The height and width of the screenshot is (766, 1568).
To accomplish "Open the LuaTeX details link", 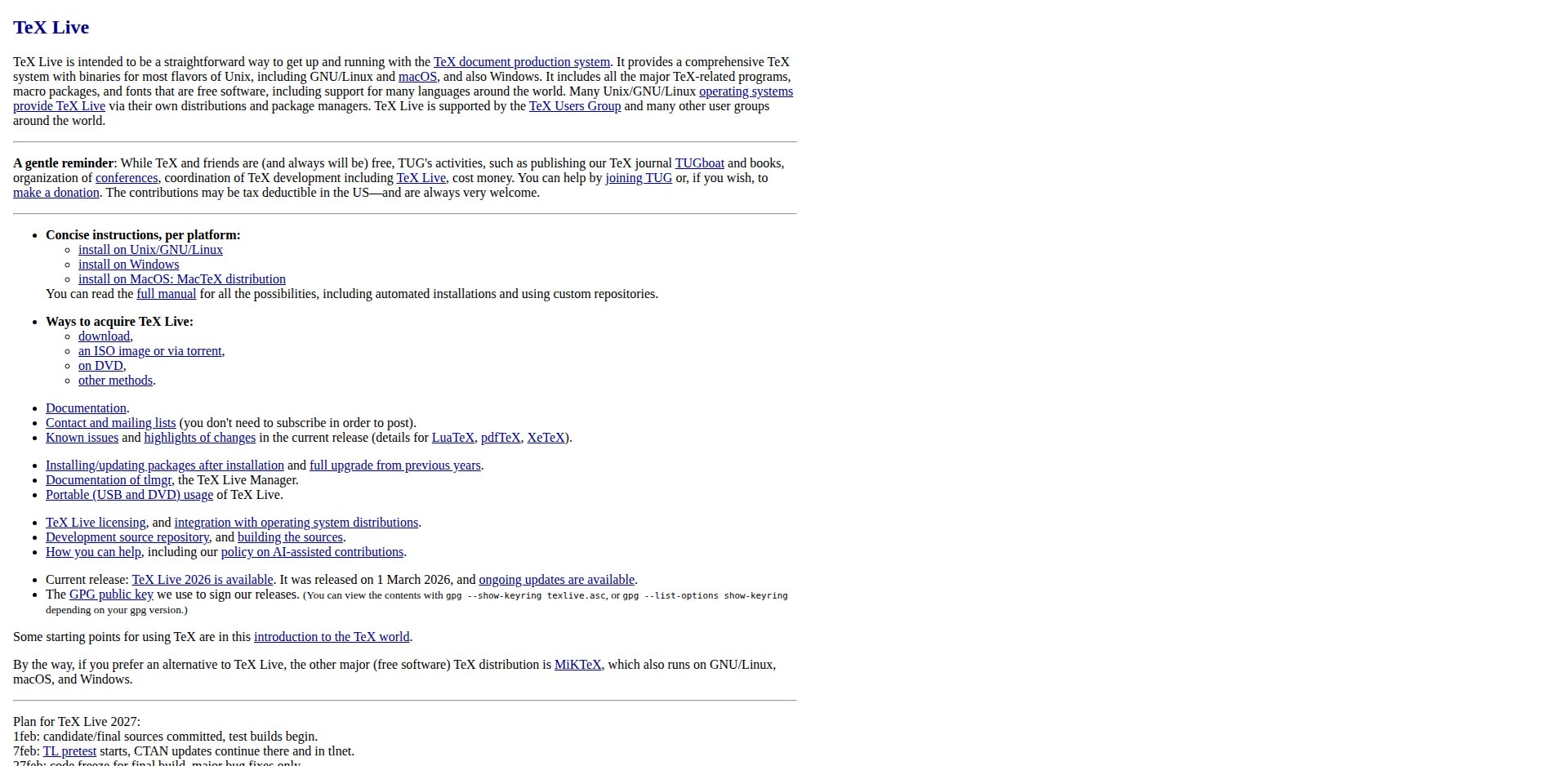I will click(453, 438).
